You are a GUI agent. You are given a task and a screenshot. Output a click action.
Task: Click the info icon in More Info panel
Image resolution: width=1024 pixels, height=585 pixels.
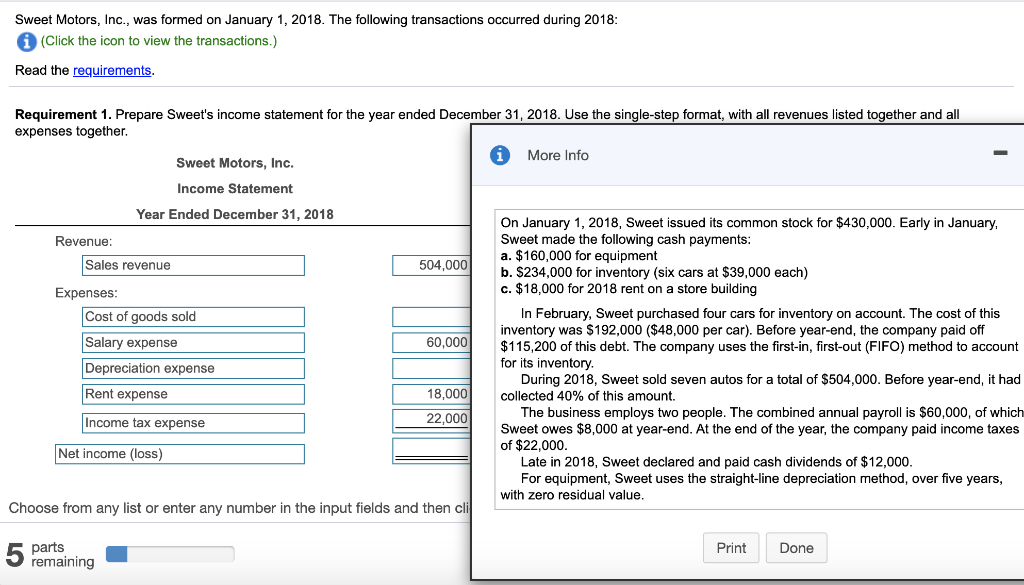tap(500, 155)
